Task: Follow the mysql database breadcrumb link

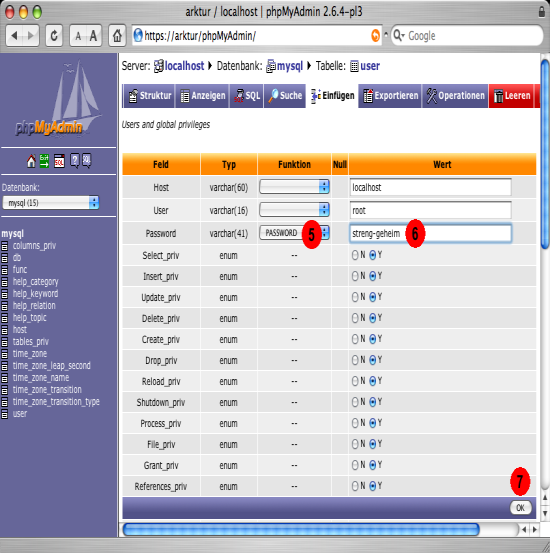Action: (290, 66)
